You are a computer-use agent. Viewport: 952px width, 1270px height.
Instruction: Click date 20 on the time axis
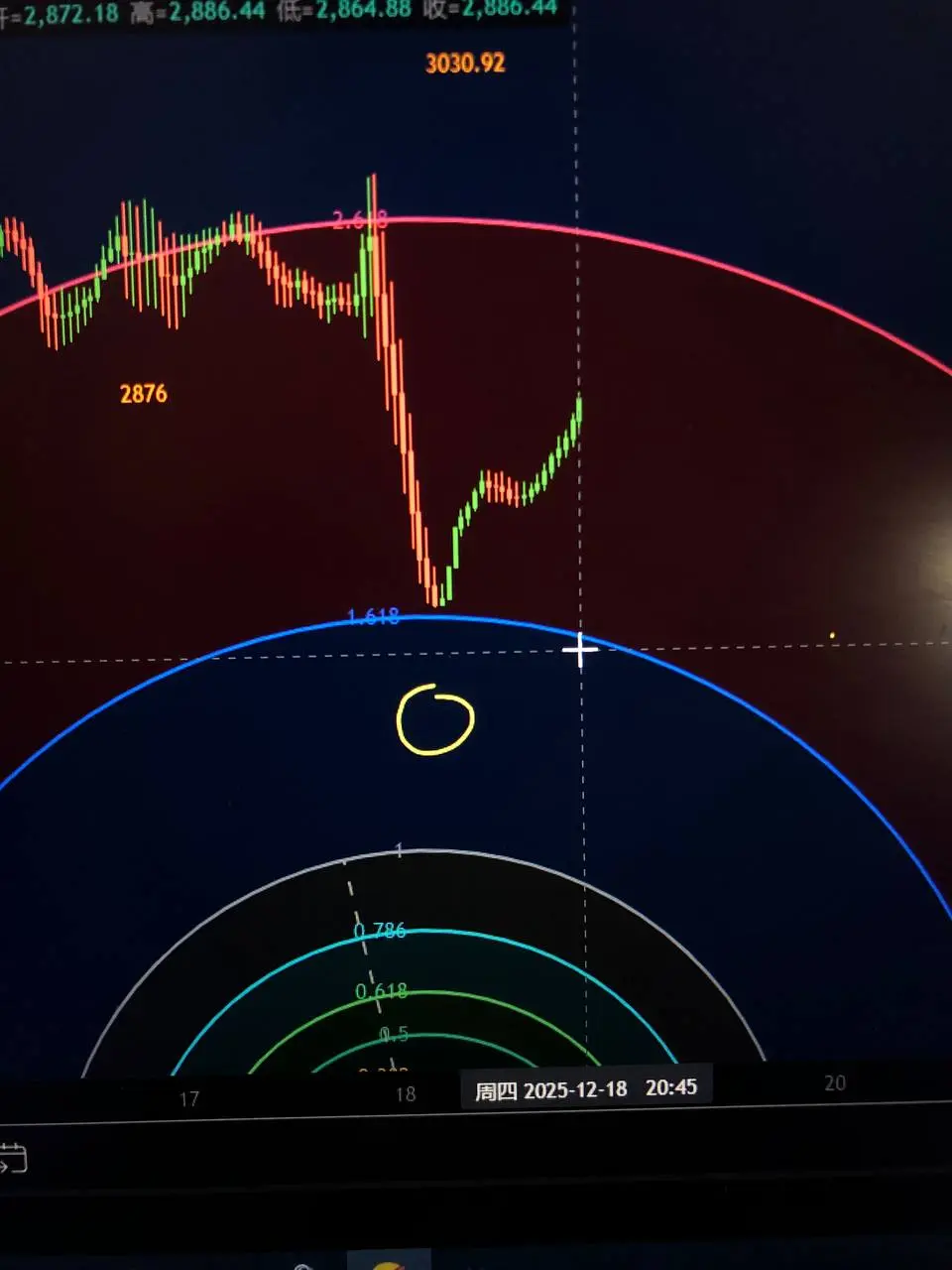tap(835, 1082)
